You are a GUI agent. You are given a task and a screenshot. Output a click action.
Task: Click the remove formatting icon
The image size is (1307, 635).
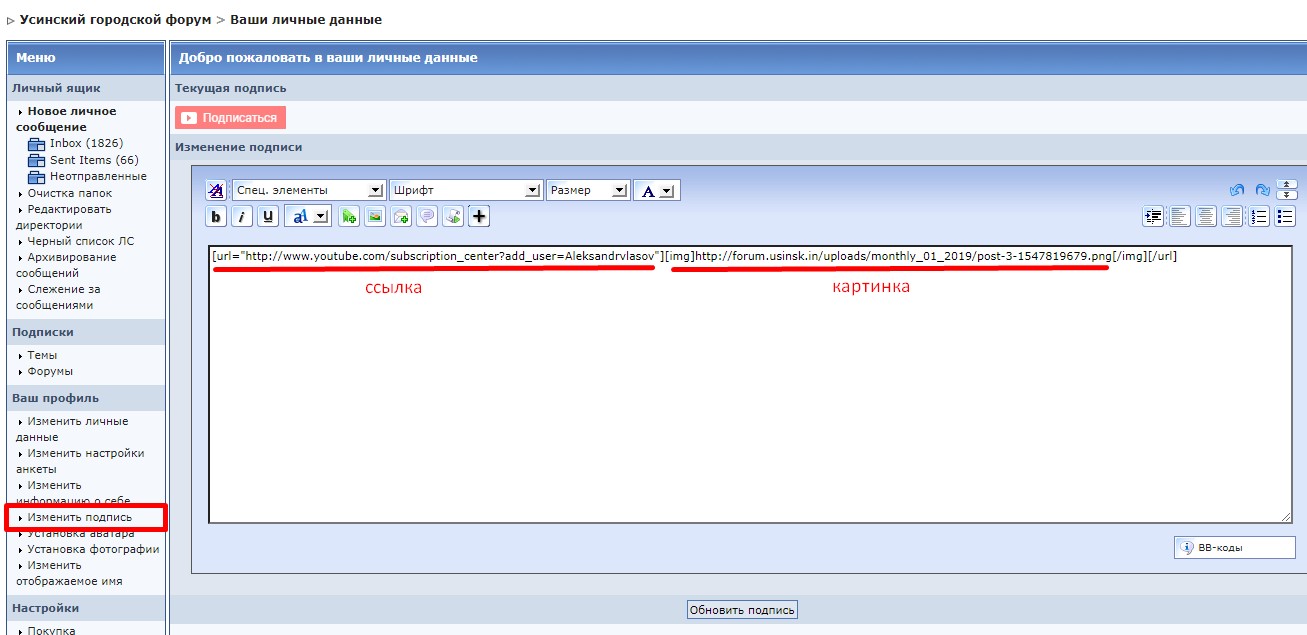pos(216,190)
